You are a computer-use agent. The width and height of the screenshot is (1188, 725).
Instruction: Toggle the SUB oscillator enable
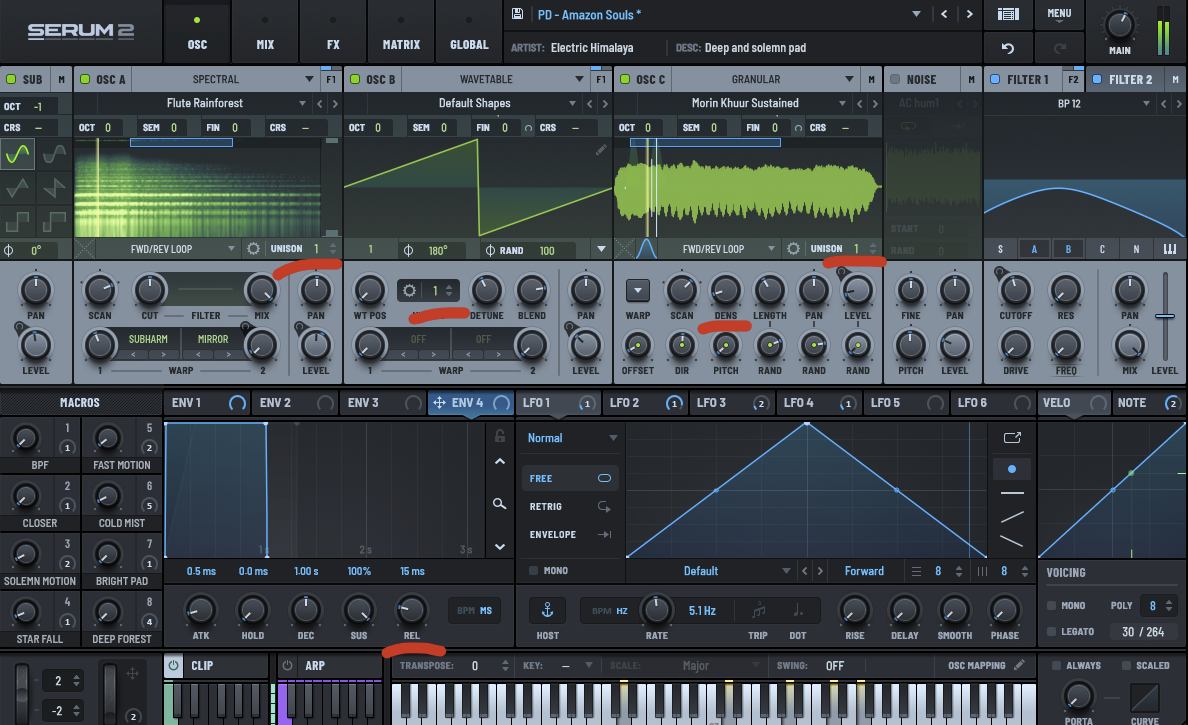click(11, 79)
